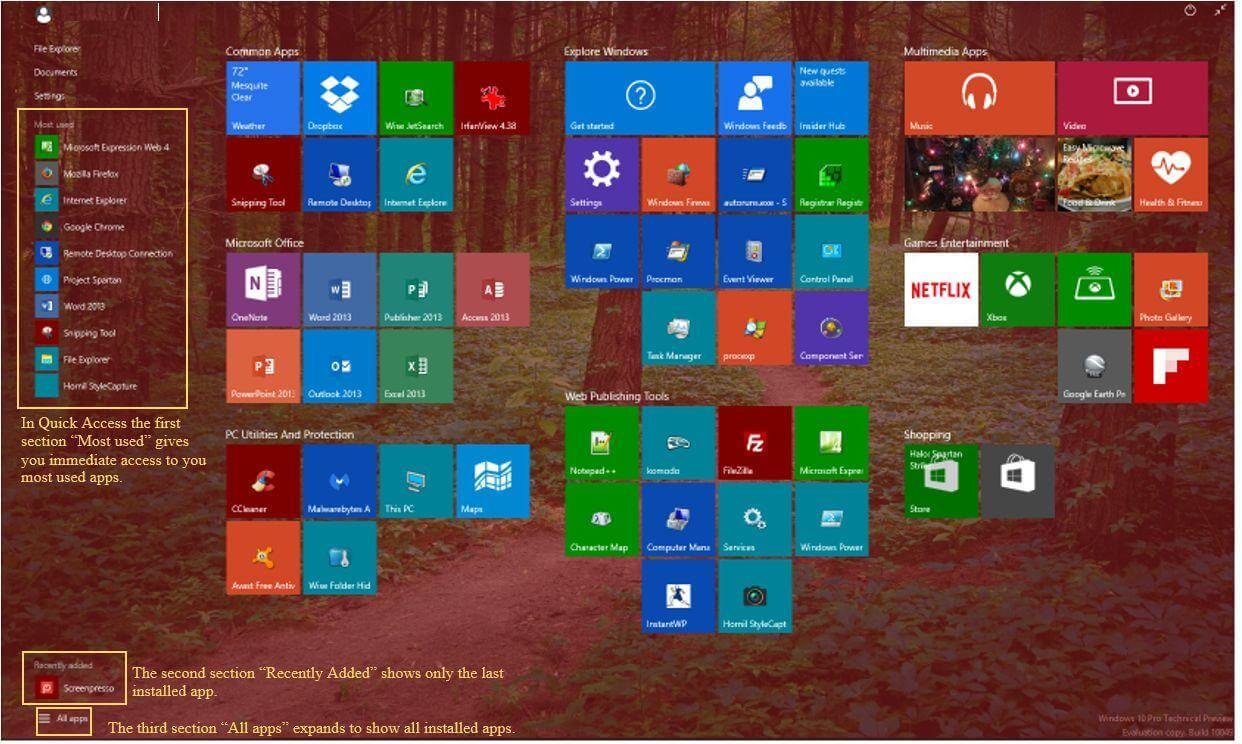Open the Publisher 2013 tile
This screenshot has height=744, width=1242.
click(416, 290)
